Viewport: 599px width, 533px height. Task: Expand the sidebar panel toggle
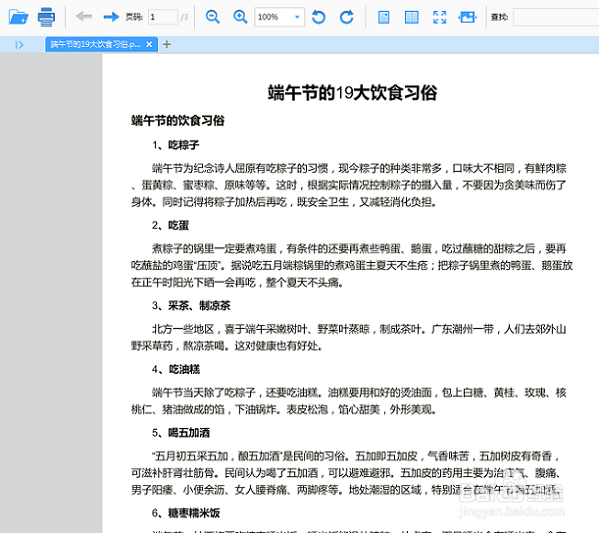tap(19, 45)
